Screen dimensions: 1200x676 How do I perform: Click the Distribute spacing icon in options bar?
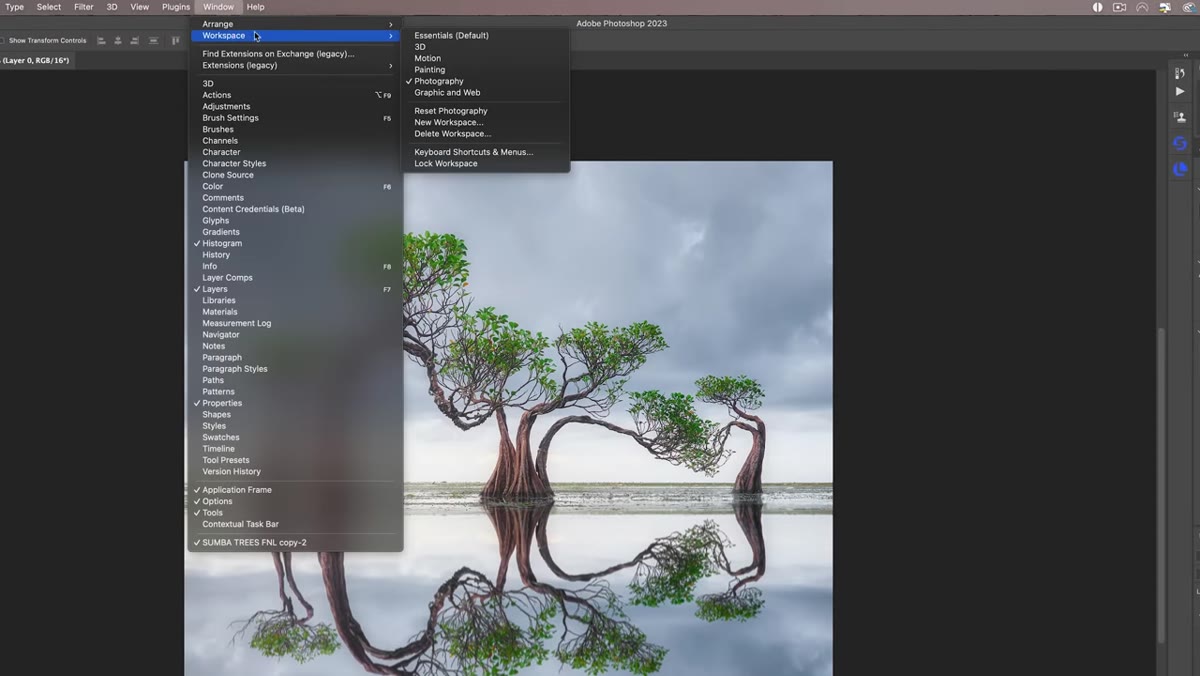153,41
